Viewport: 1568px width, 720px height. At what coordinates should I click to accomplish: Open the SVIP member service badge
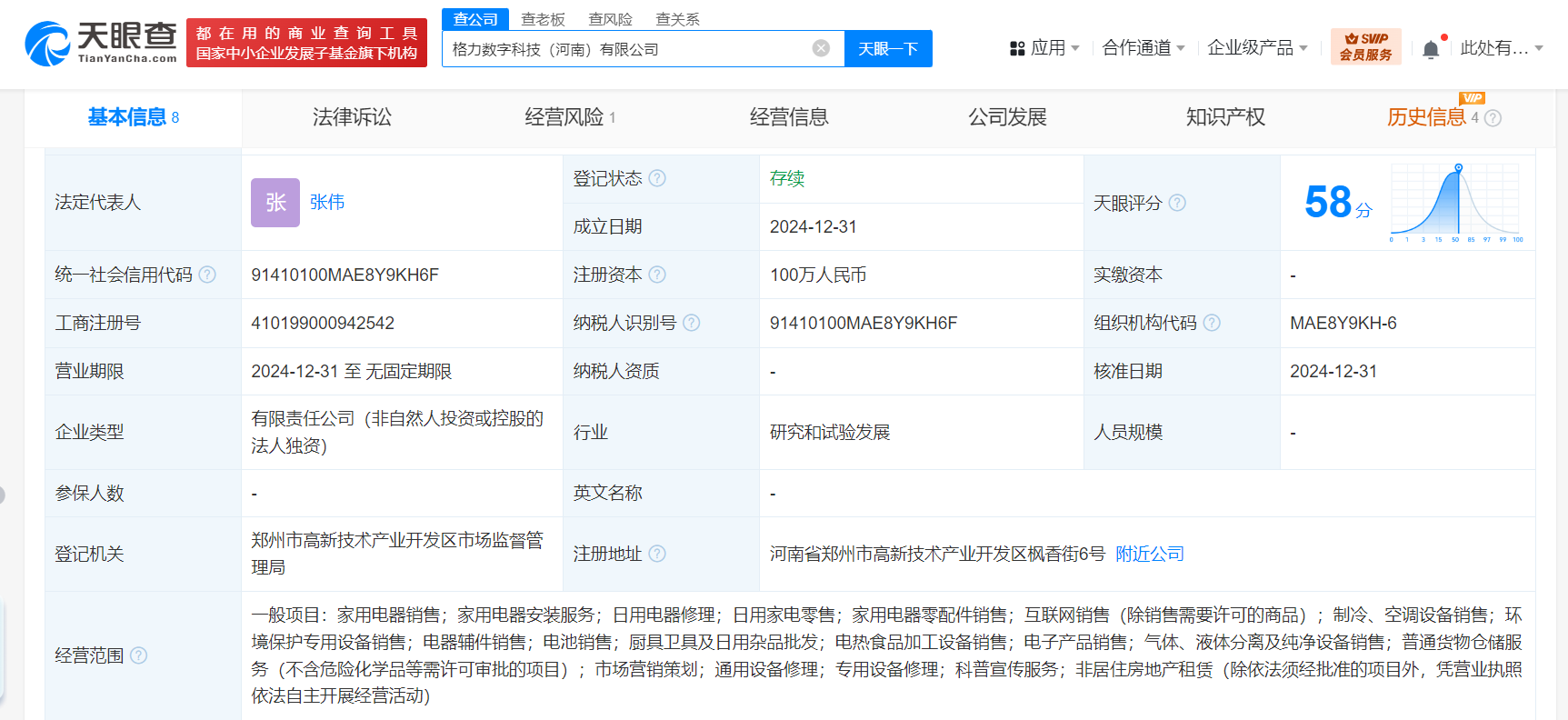(x=1365, y=46)
